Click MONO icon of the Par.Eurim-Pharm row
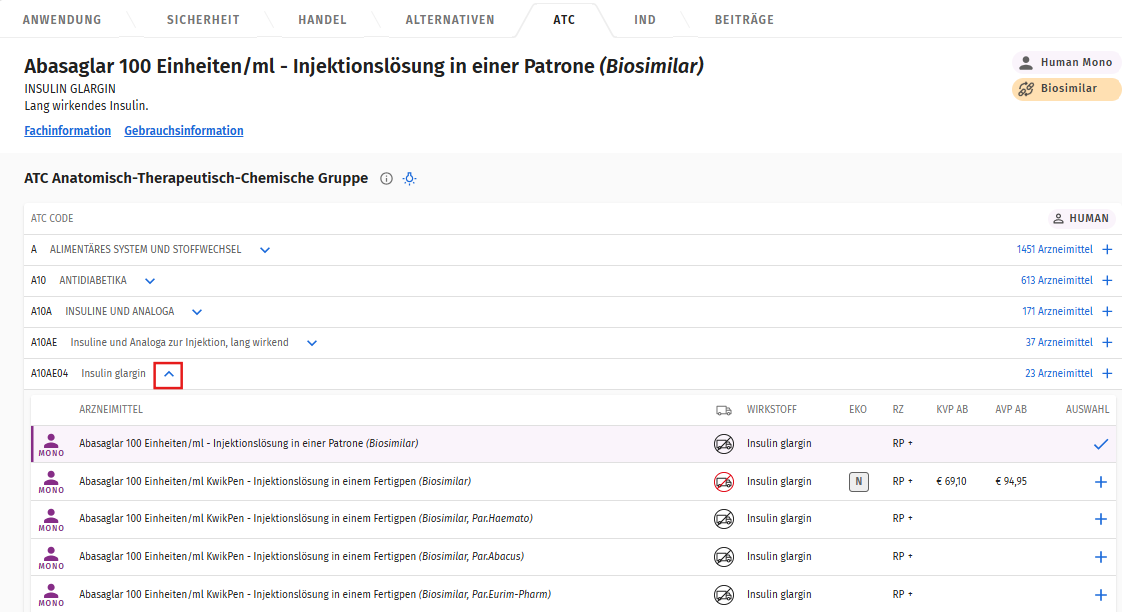Viewport: 1122px width, 612px height. tap(51, 595)
